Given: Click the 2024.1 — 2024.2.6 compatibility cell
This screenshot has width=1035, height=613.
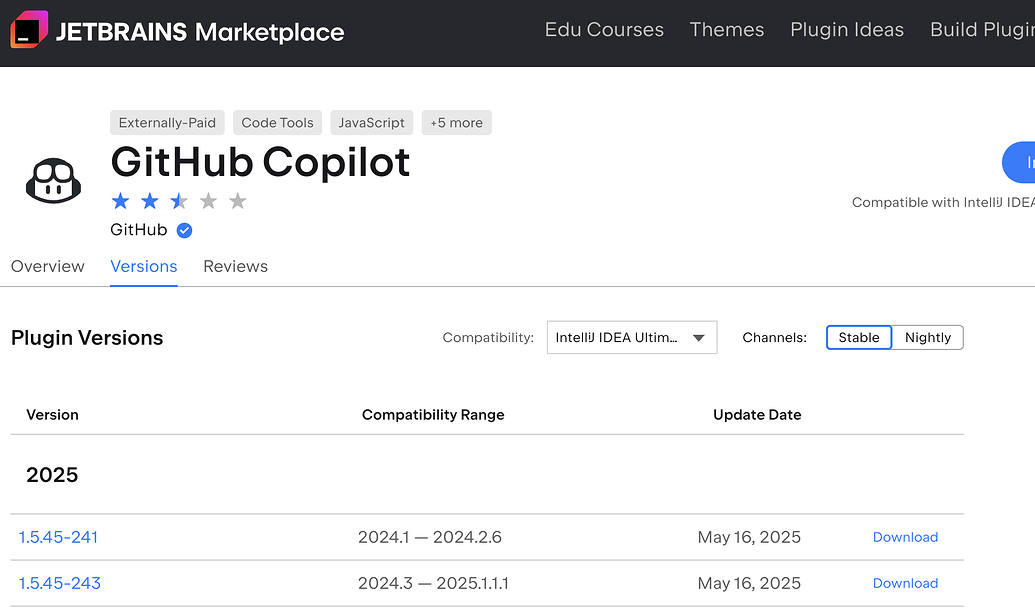Looking at the screenshot, I should tap(430, 537).
